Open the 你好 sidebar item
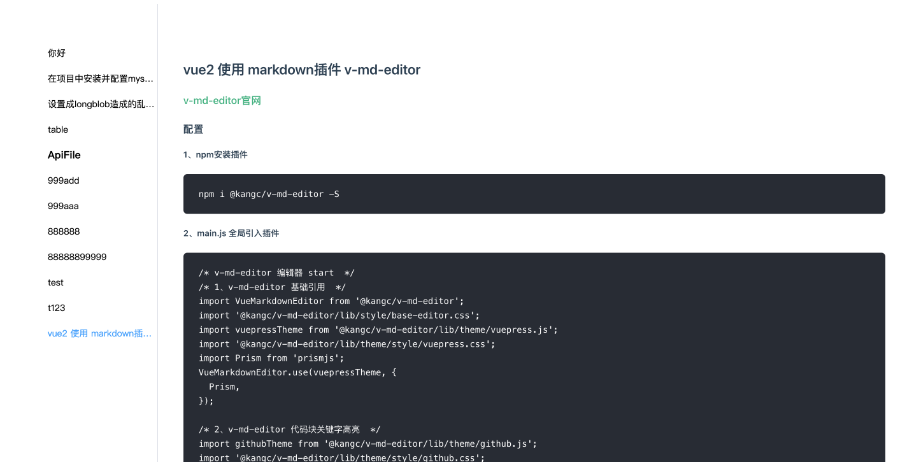 point(57,53)
